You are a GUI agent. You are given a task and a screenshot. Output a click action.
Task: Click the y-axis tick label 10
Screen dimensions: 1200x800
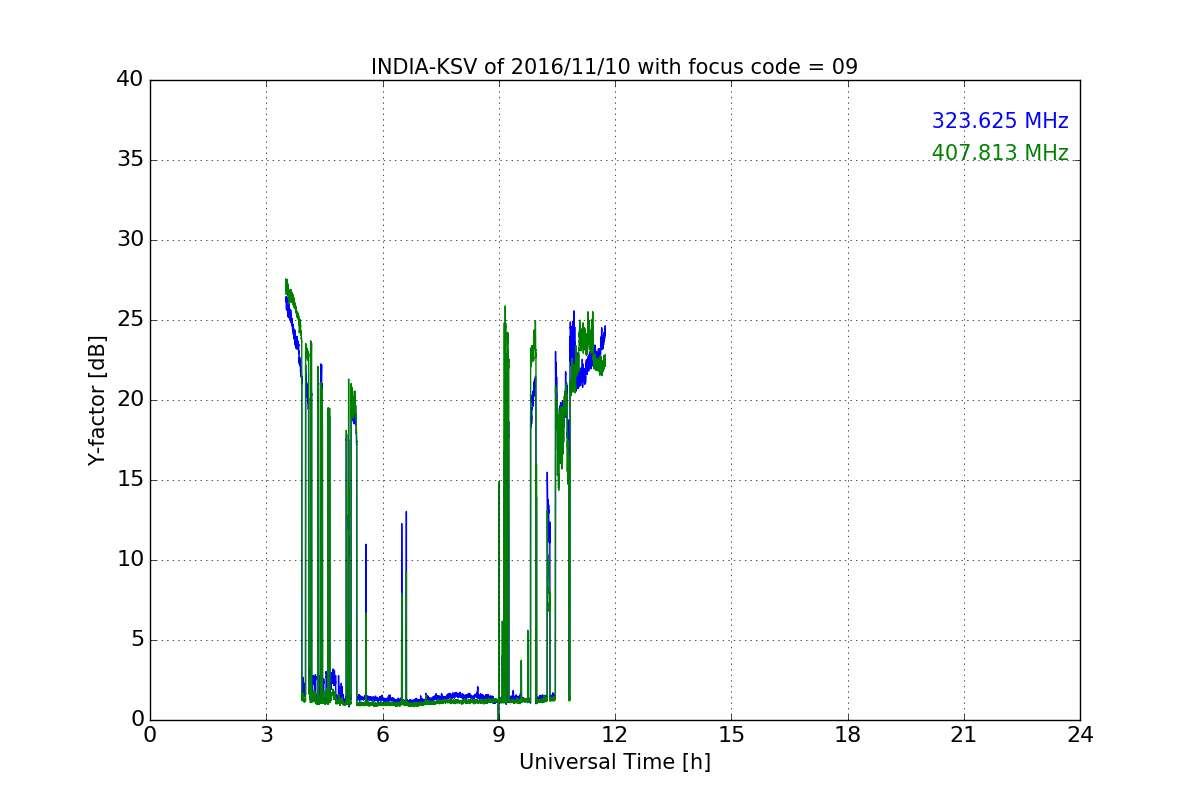(130, 560)
